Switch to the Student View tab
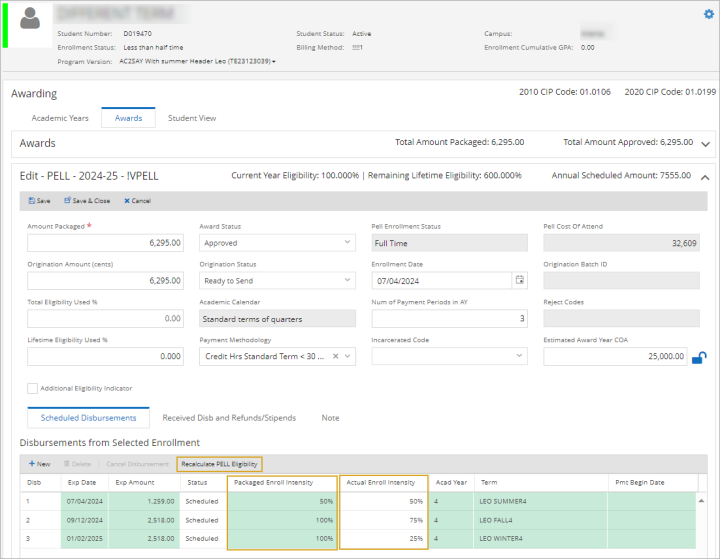 (192, 118)
